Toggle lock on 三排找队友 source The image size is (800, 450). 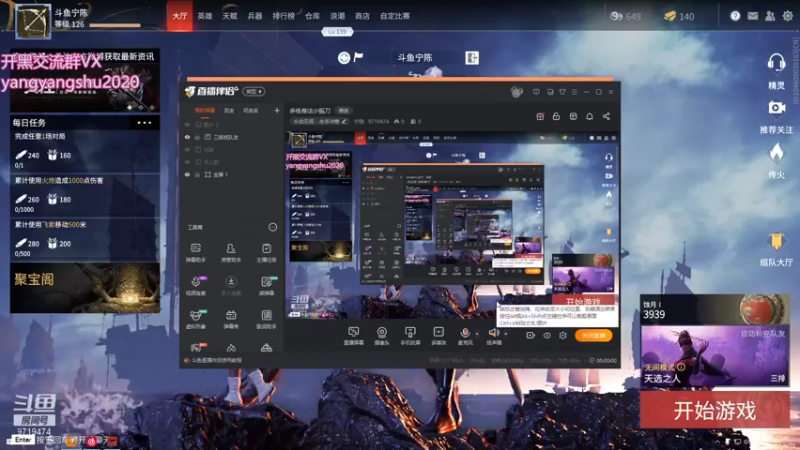[x=197, y=137]
